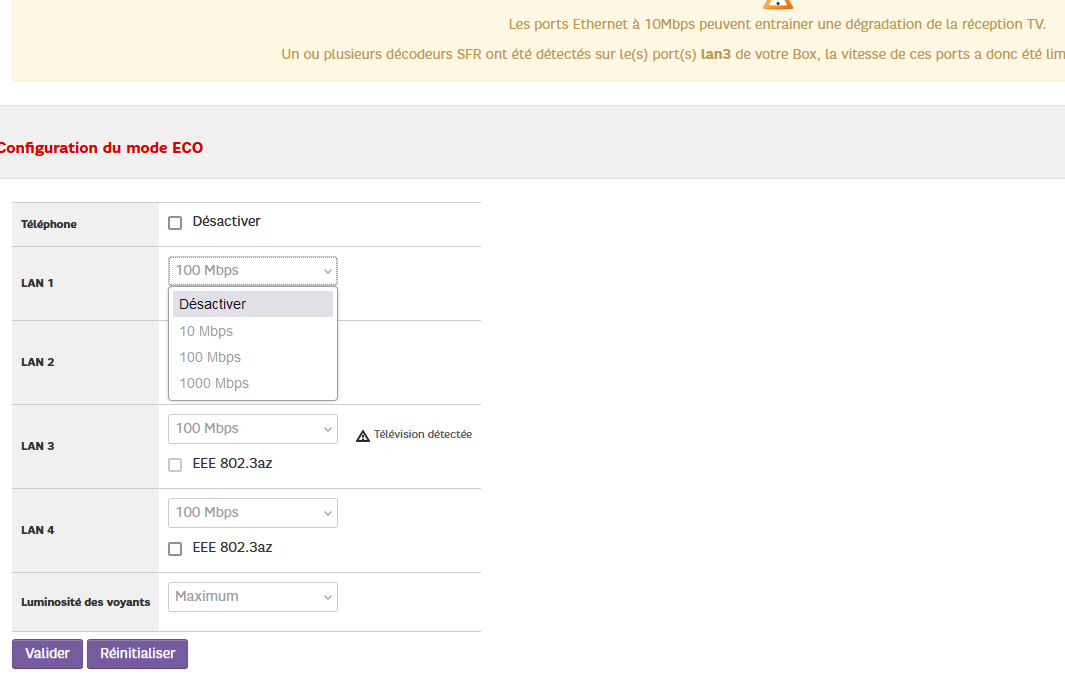Viewport: 1065px width, 675px height.
Task: Check the Téléphone Désactiver checkbox
Action: click(x=175, y=223)
